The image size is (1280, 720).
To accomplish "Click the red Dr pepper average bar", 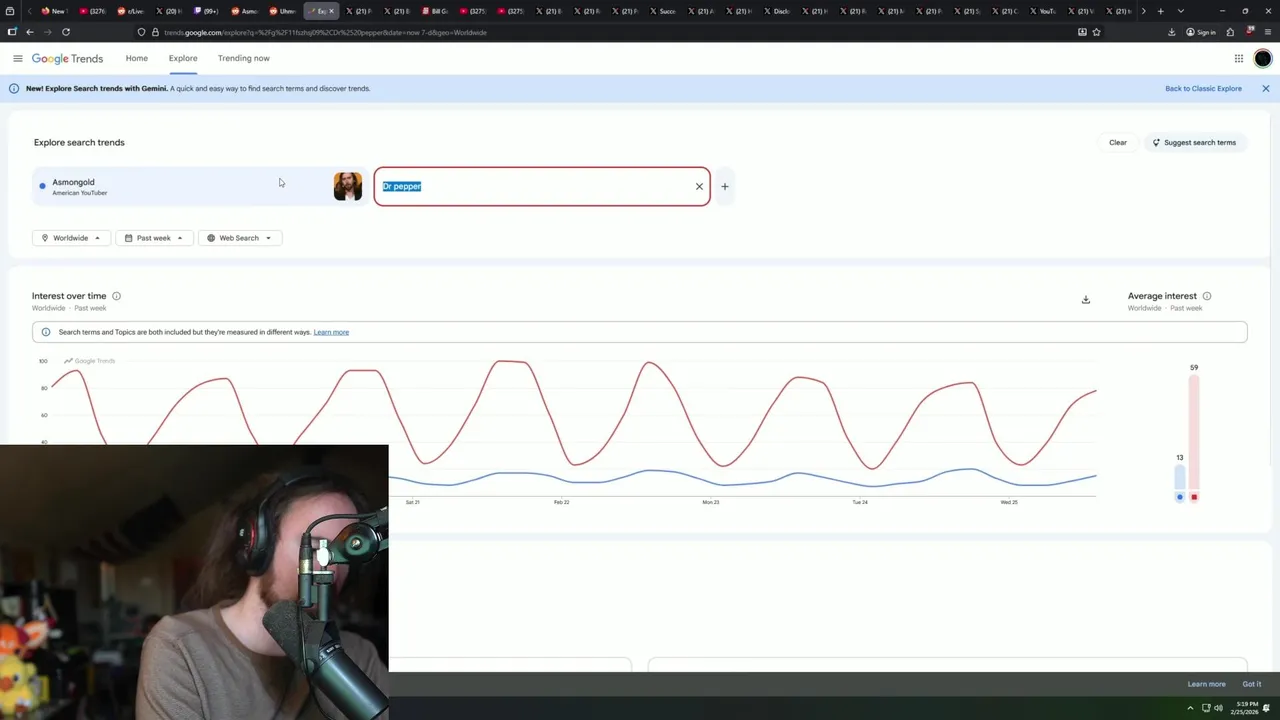I will coord(1194,432).
